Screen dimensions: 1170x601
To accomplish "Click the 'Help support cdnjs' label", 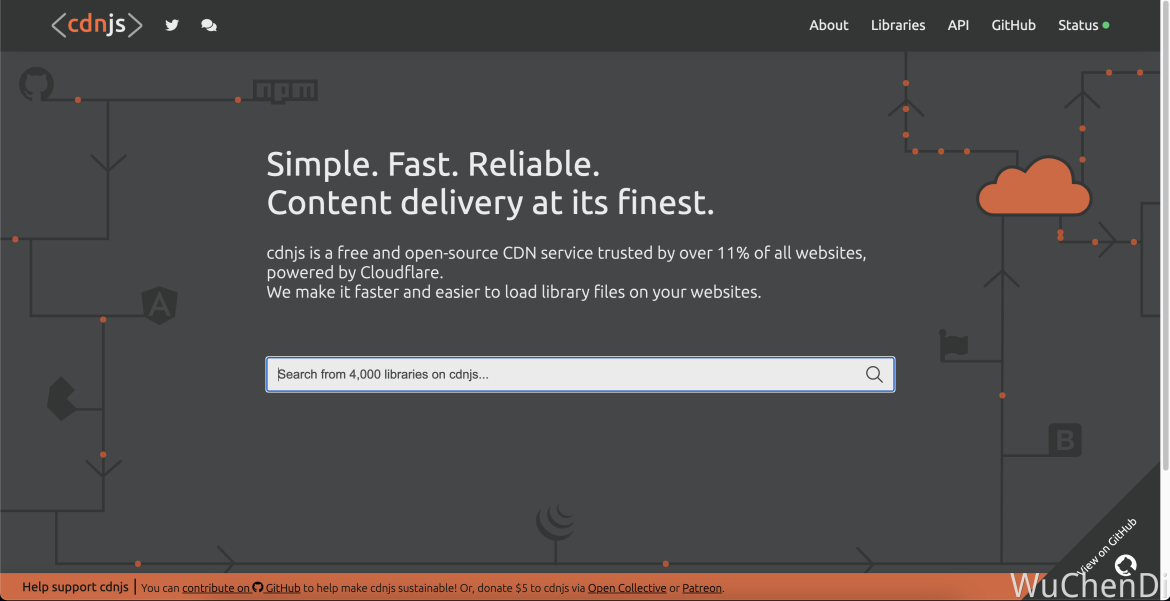I will [x=75, y=587].
